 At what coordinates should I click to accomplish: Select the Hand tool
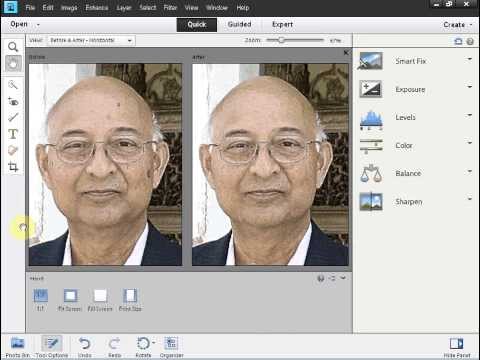click(13, 63)
